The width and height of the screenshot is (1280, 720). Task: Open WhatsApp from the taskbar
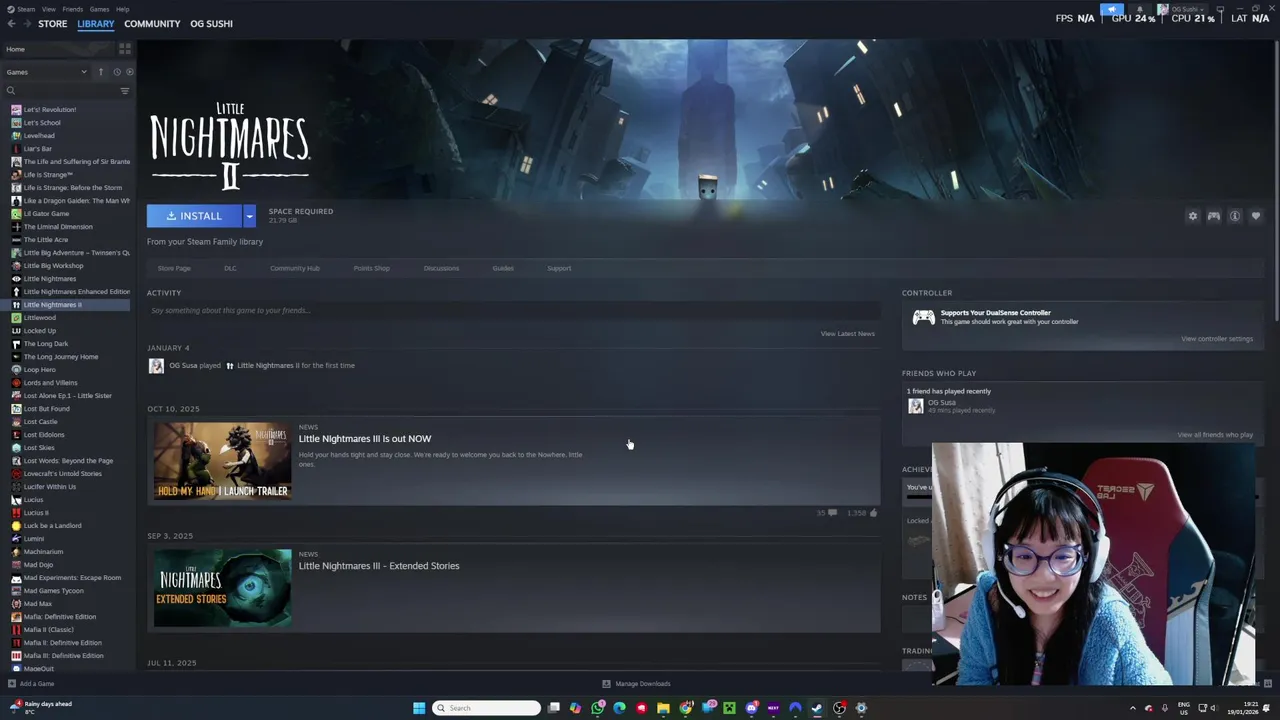click(x=598, y=708)
